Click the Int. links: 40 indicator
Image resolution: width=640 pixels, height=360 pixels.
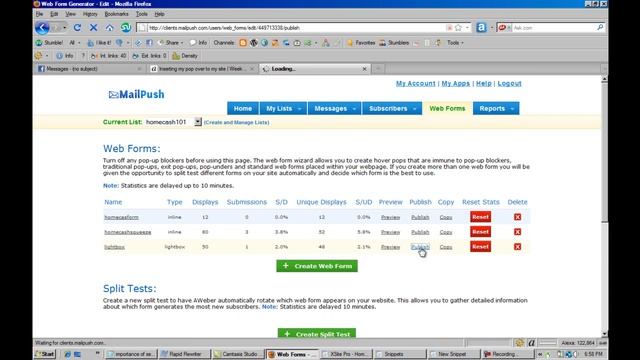pyautogui.click(x=109, y=56)
